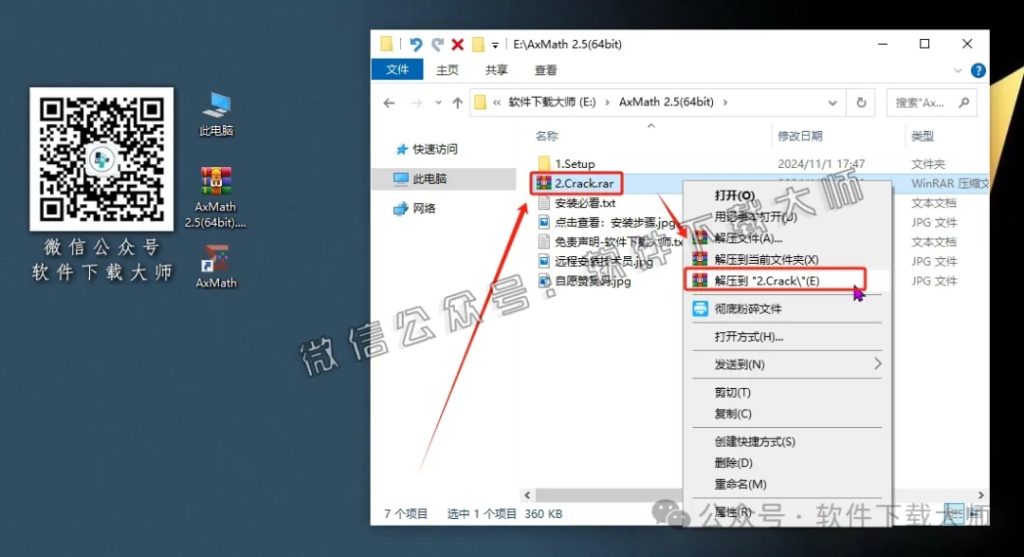Click search magnifier icon

964,103
